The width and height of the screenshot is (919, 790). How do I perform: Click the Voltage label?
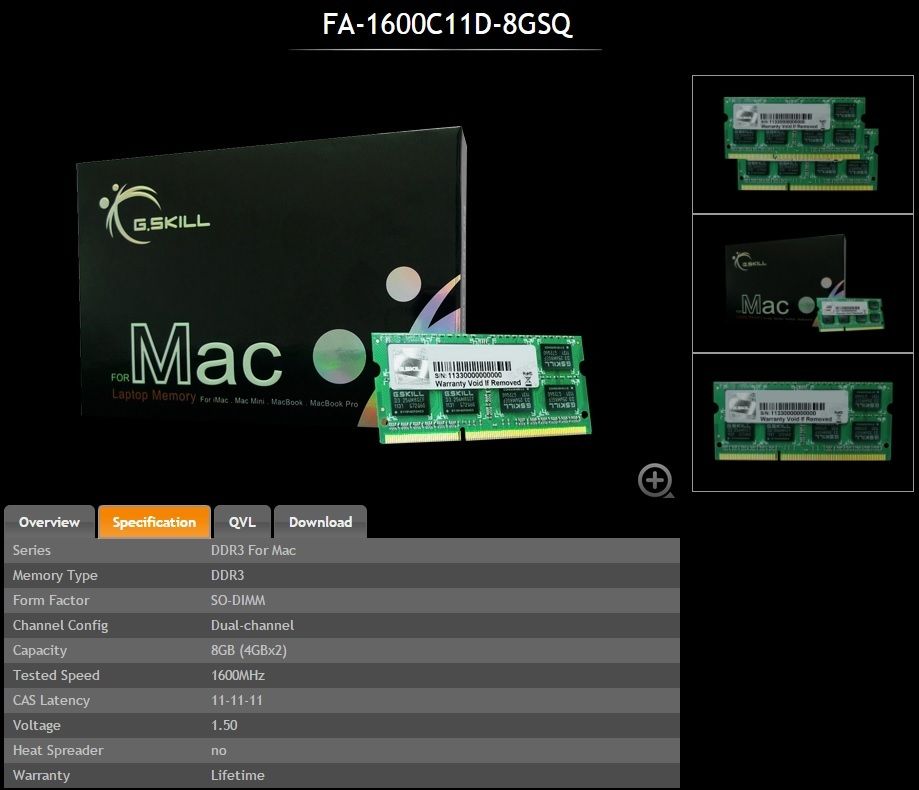(36, 726)
